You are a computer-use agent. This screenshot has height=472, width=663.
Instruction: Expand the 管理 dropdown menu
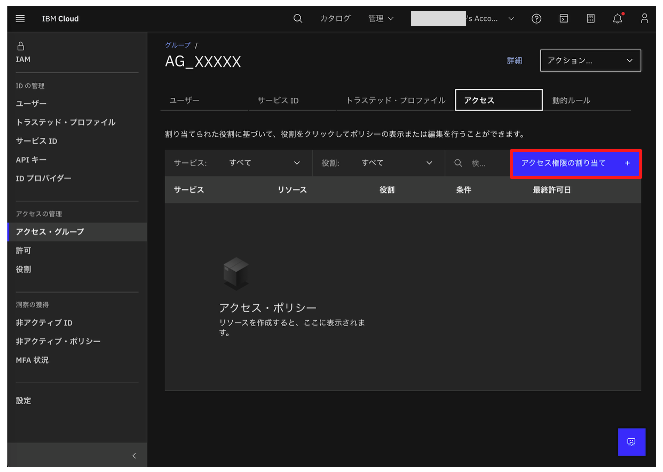[381, 19]
